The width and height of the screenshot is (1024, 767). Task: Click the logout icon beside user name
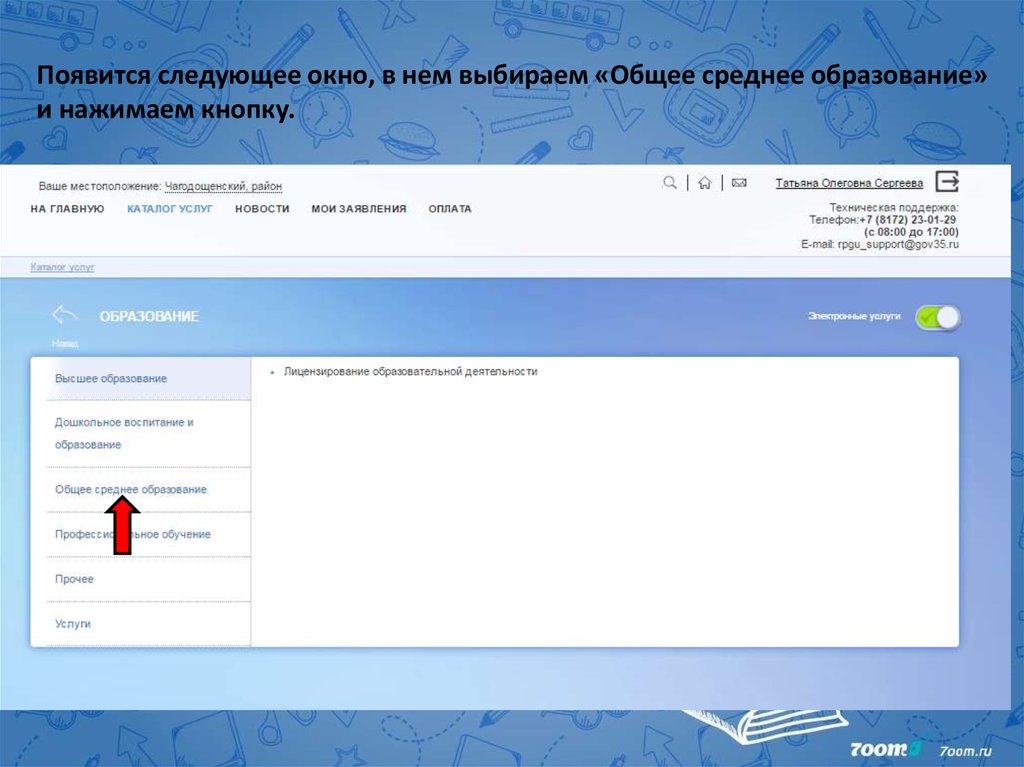coord(947,181)
